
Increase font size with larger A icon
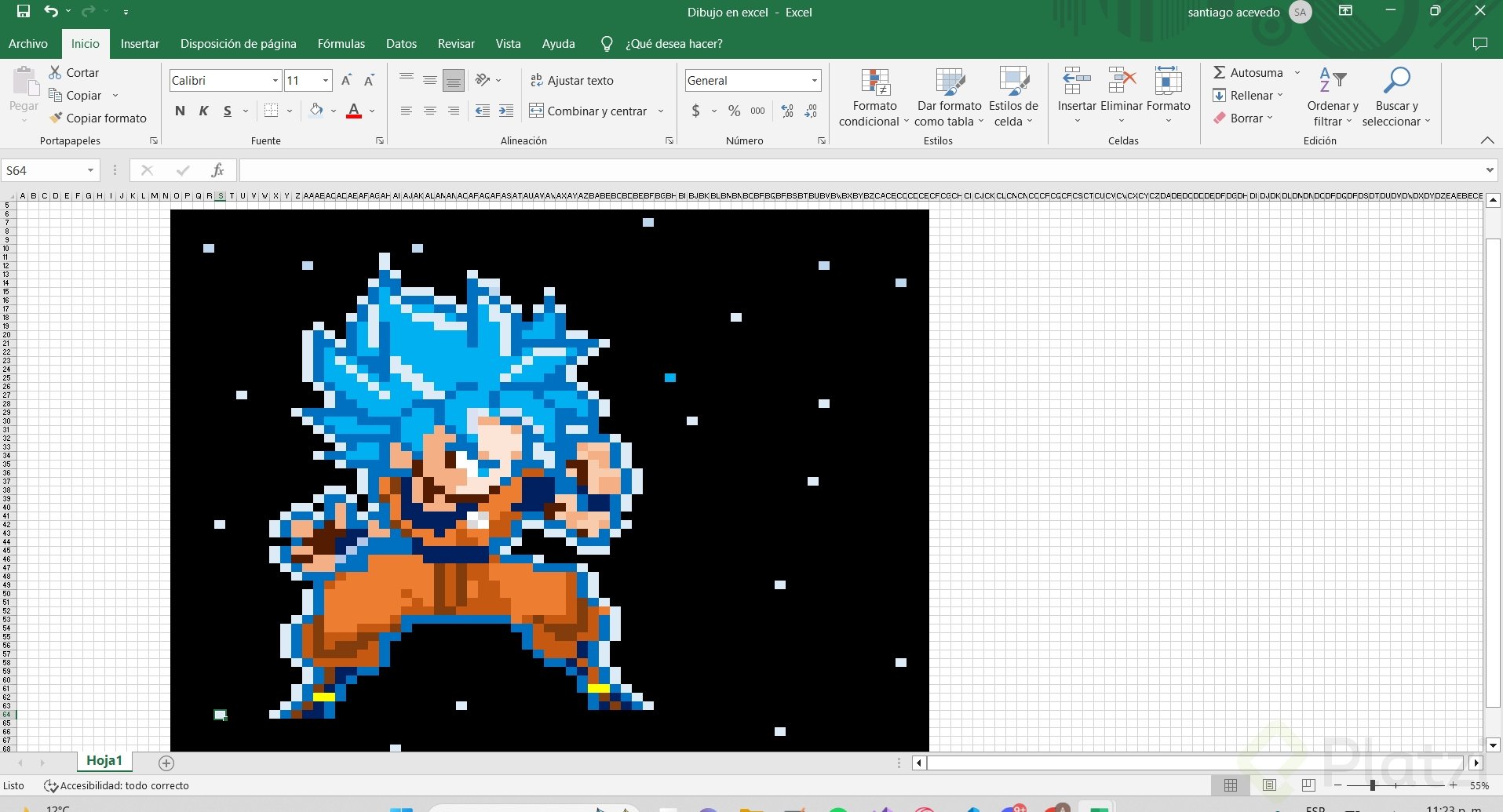(x=346, y=80)
